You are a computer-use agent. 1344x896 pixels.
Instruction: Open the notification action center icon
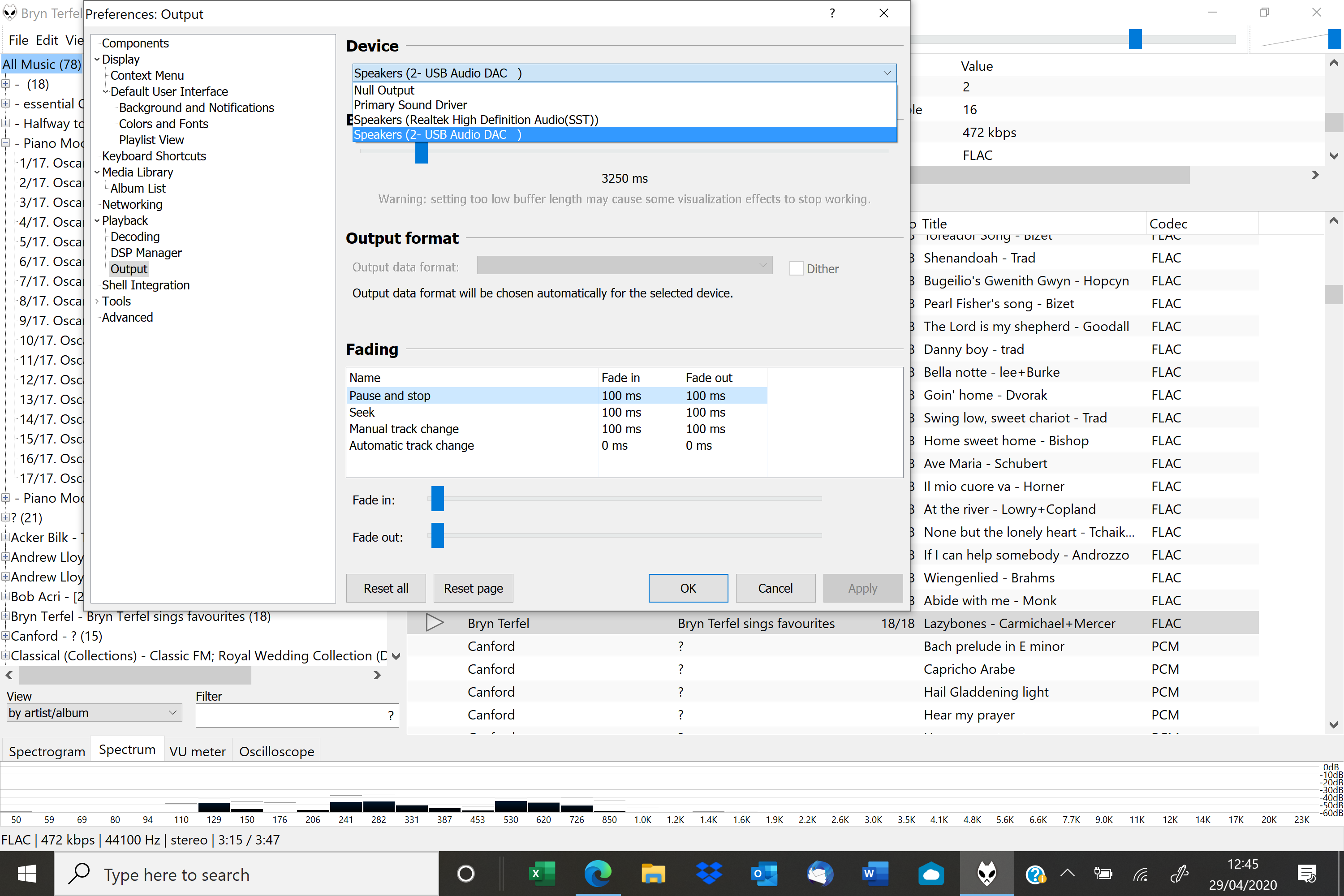tap(1307, 874)
